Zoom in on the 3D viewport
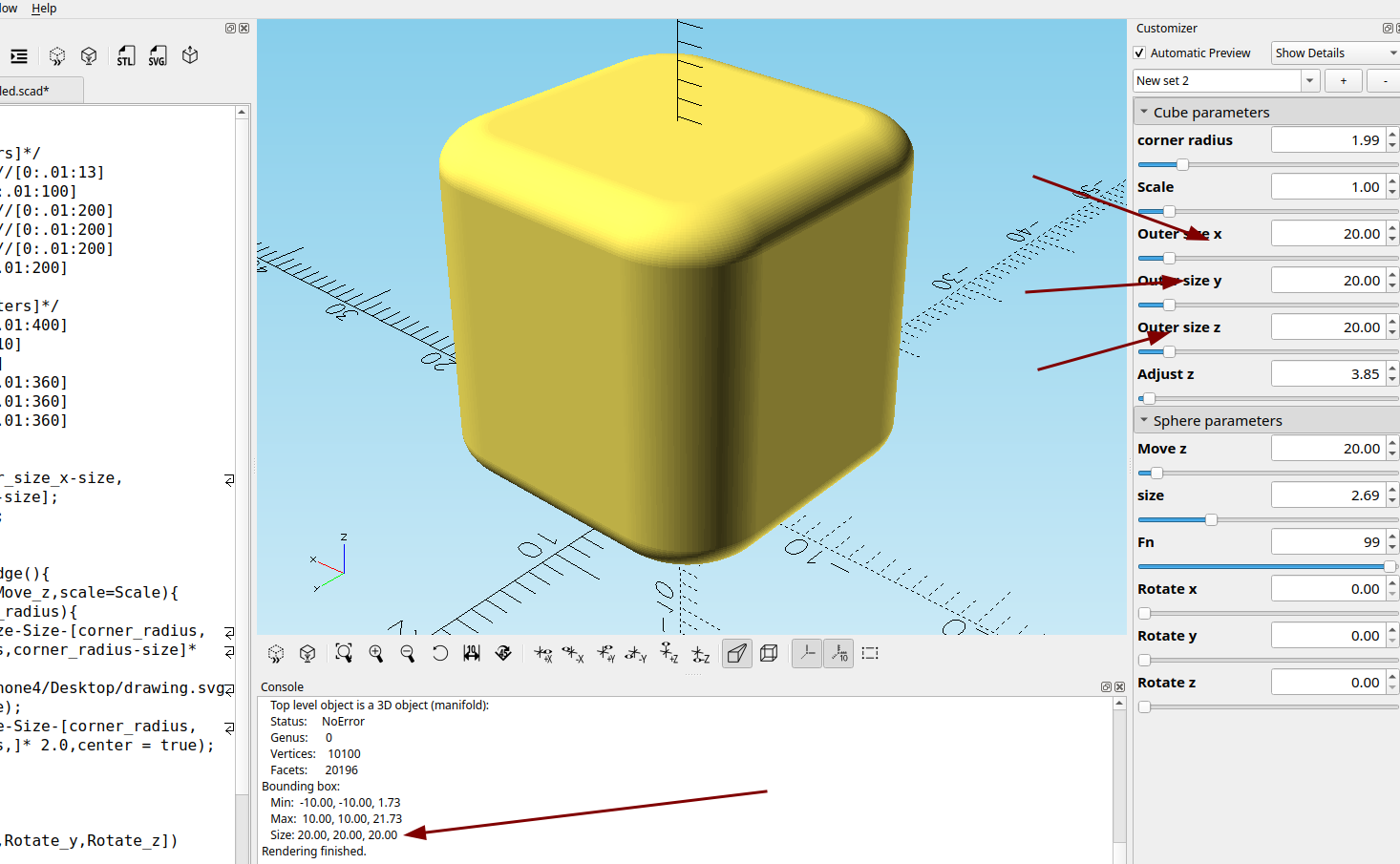 (376, 653)
